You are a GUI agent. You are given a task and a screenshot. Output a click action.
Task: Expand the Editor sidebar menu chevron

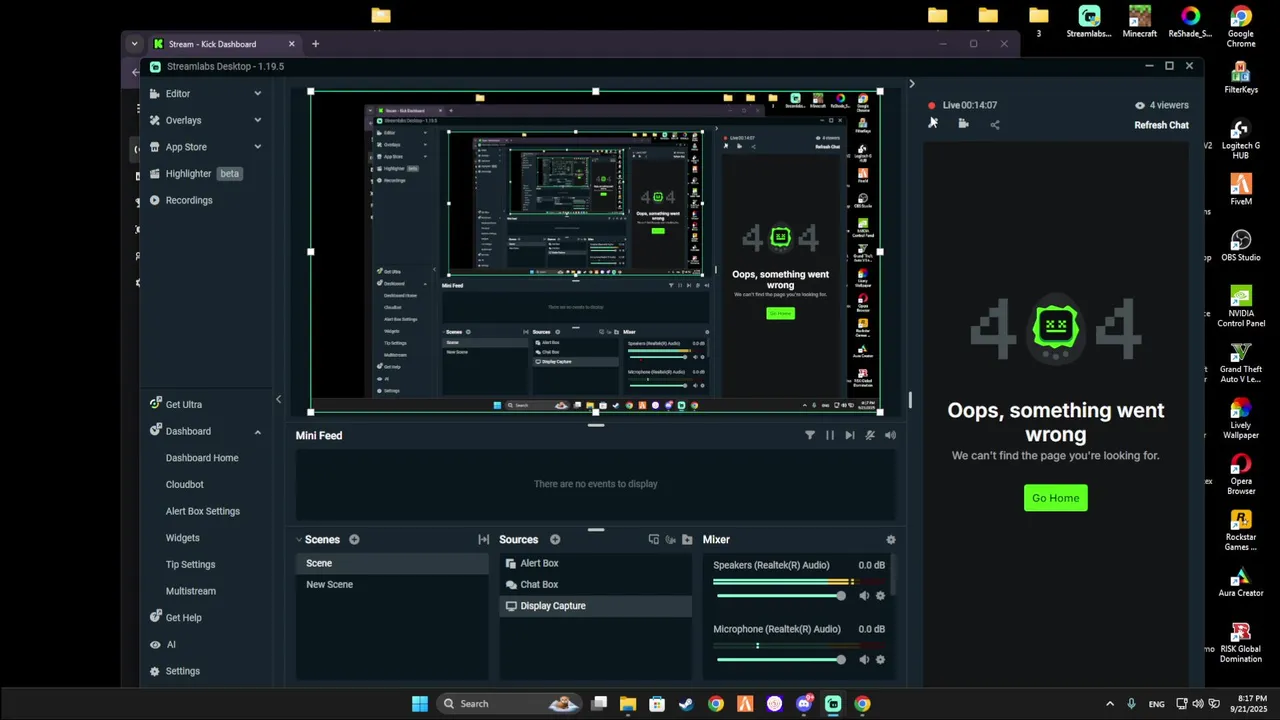pyautogui.click(x=257, y=94)
